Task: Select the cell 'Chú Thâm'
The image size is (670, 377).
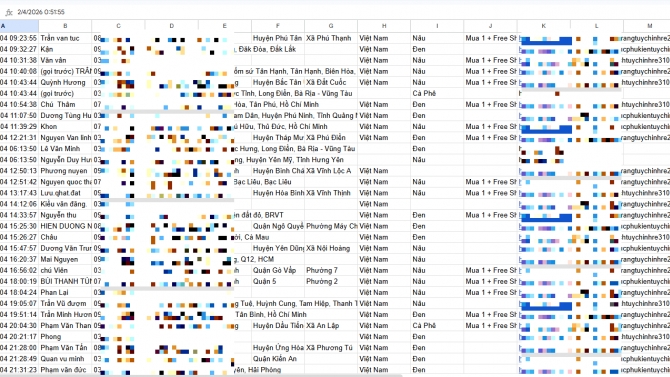Action: (65, 104)
